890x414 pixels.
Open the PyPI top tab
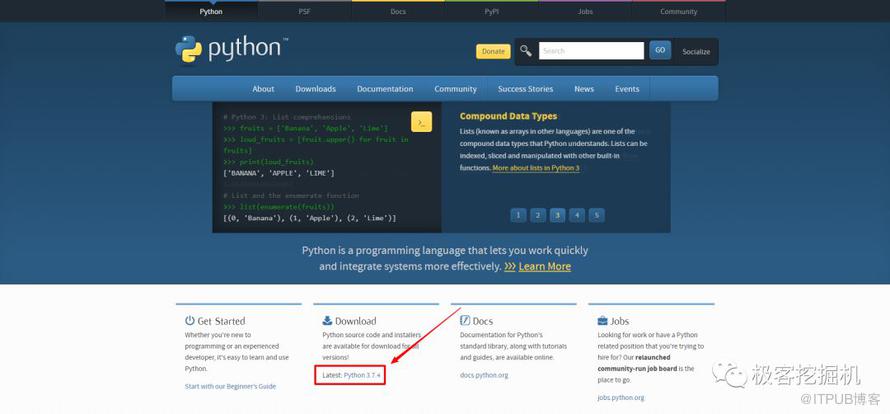pyautogui.click(x=492, y=11)
